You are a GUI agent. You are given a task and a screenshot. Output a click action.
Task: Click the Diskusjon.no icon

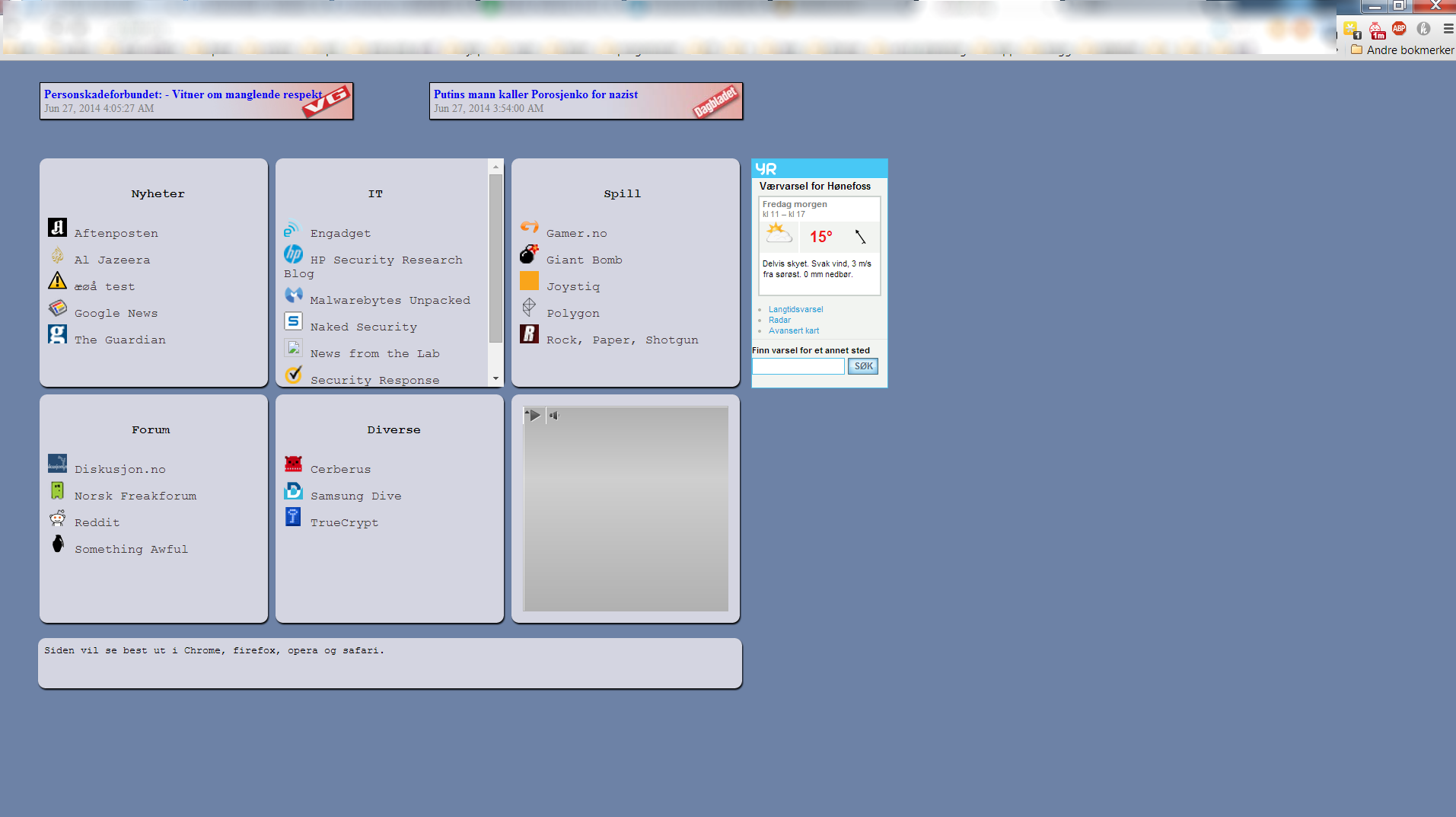pos(57,464)
